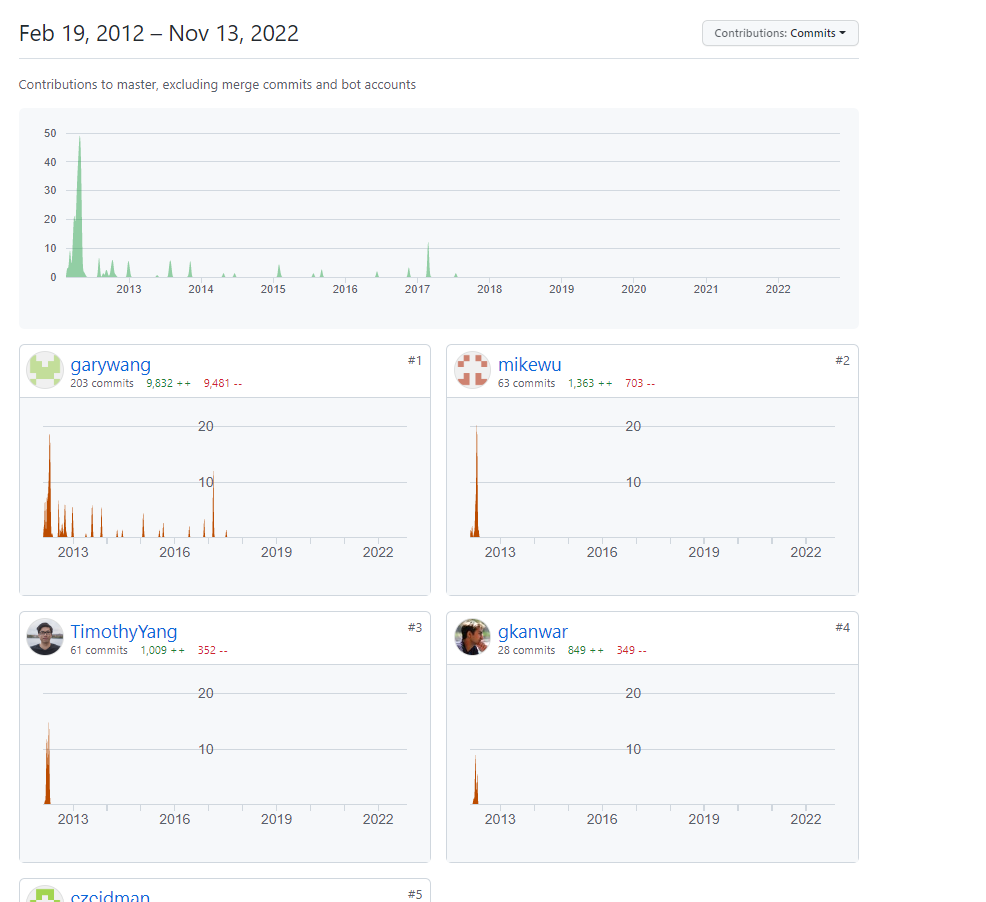Open mikewu's profile link
The height and width of the screenshot is (902, 986).
pyautogui.click(x=530, y=364)
